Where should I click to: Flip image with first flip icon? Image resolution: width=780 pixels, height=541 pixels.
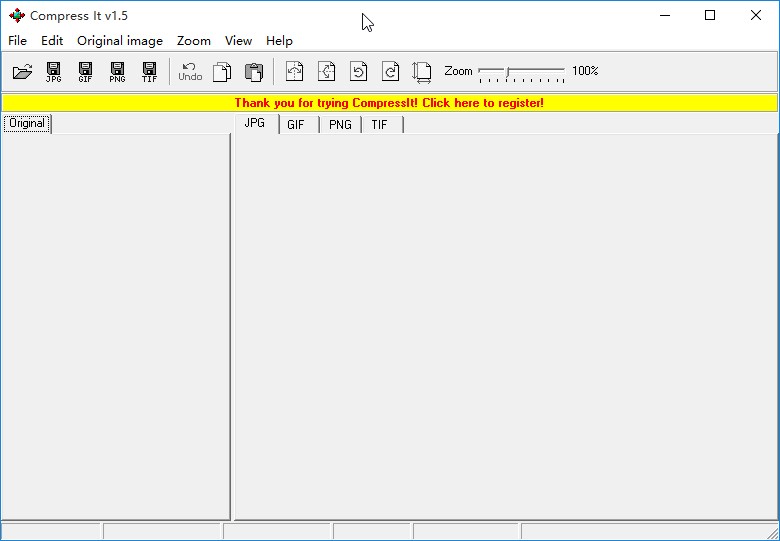click(294, 71)
